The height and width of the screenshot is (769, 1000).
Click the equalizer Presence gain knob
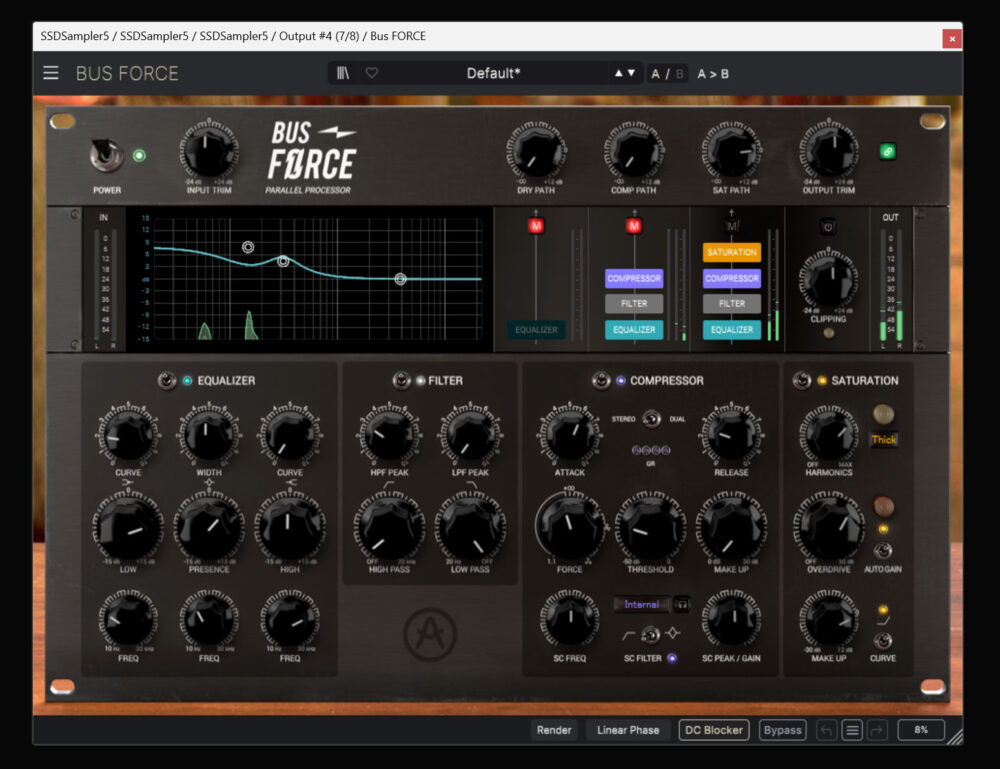point(209,526)
